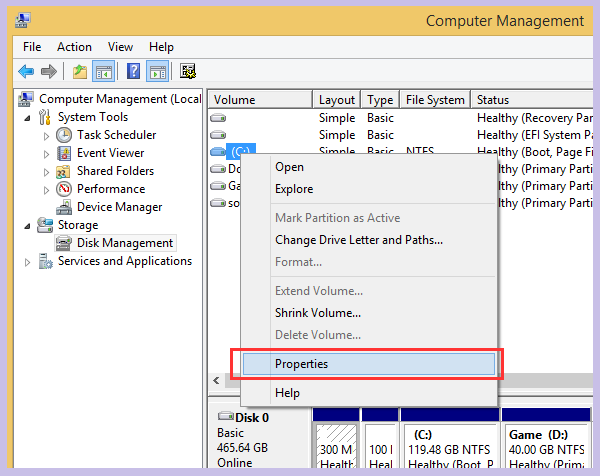
Task: Click the Event Viewer icon
Action: pyautogui.click(x=64, y=153)
